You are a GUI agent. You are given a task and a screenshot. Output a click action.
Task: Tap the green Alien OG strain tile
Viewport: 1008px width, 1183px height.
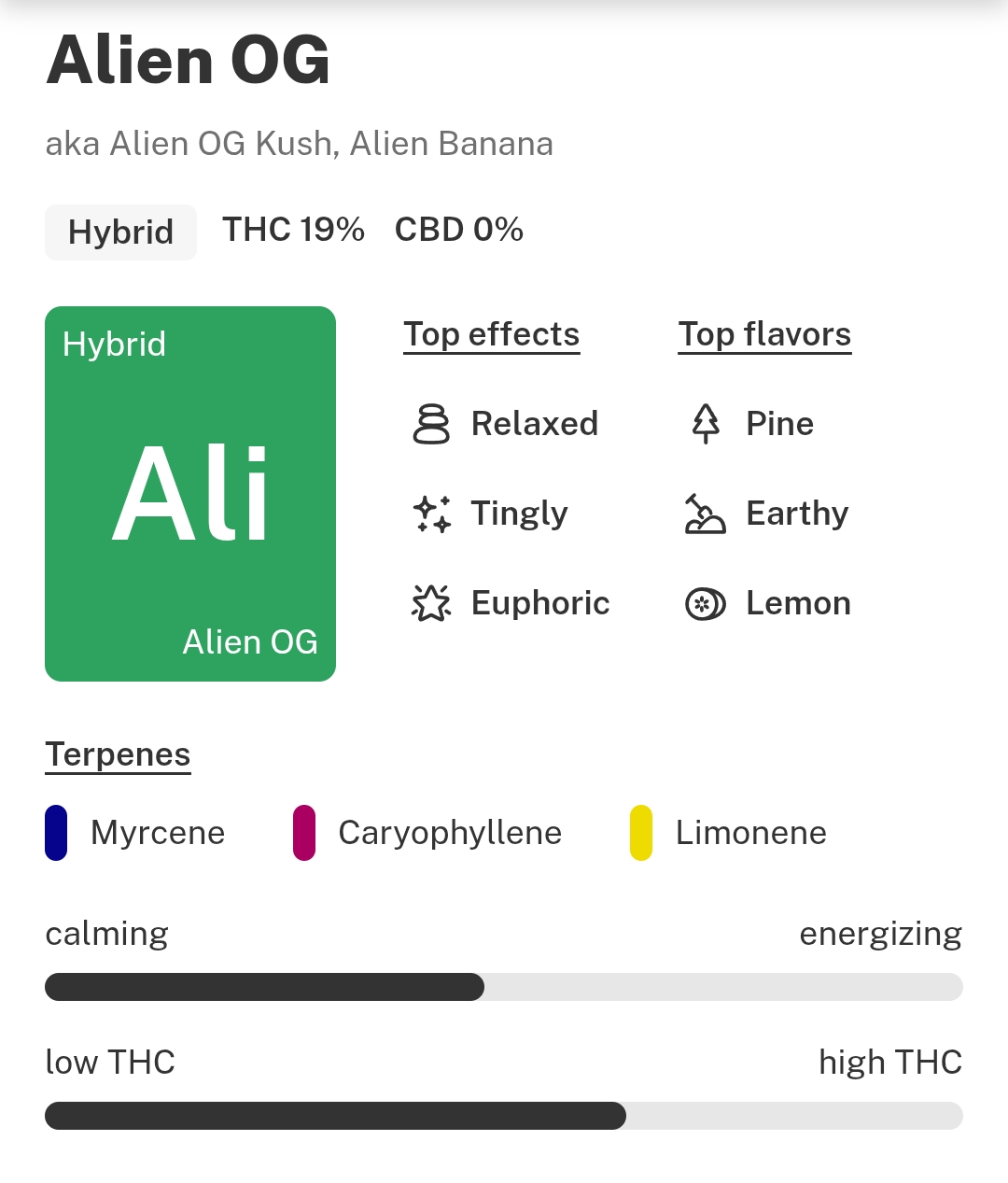(x=190, y=494)
